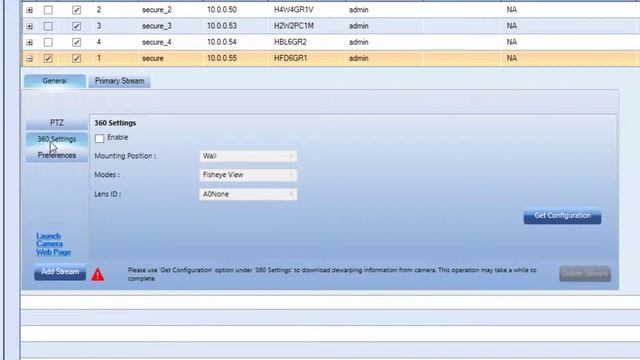Click model cell HBL6GR2

pos(290,42)
